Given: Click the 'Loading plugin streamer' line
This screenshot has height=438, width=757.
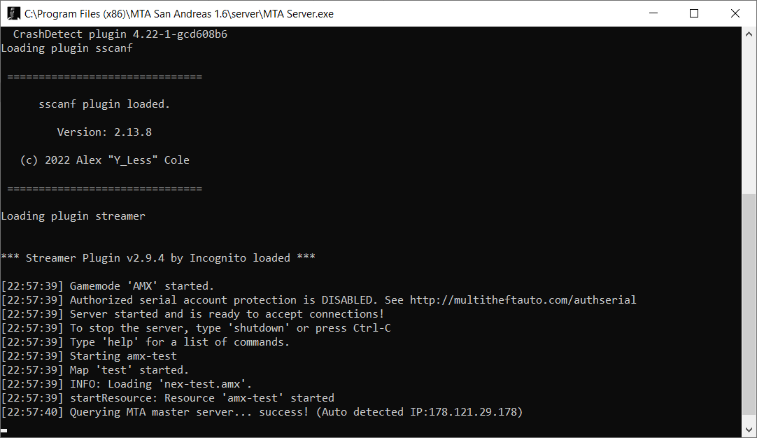Looking at the screenshot, I should pos(73,216).
